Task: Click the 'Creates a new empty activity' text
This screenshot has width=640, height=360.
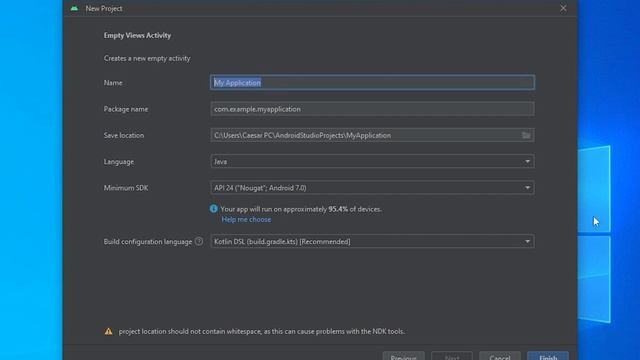Action: coord(147,58)
